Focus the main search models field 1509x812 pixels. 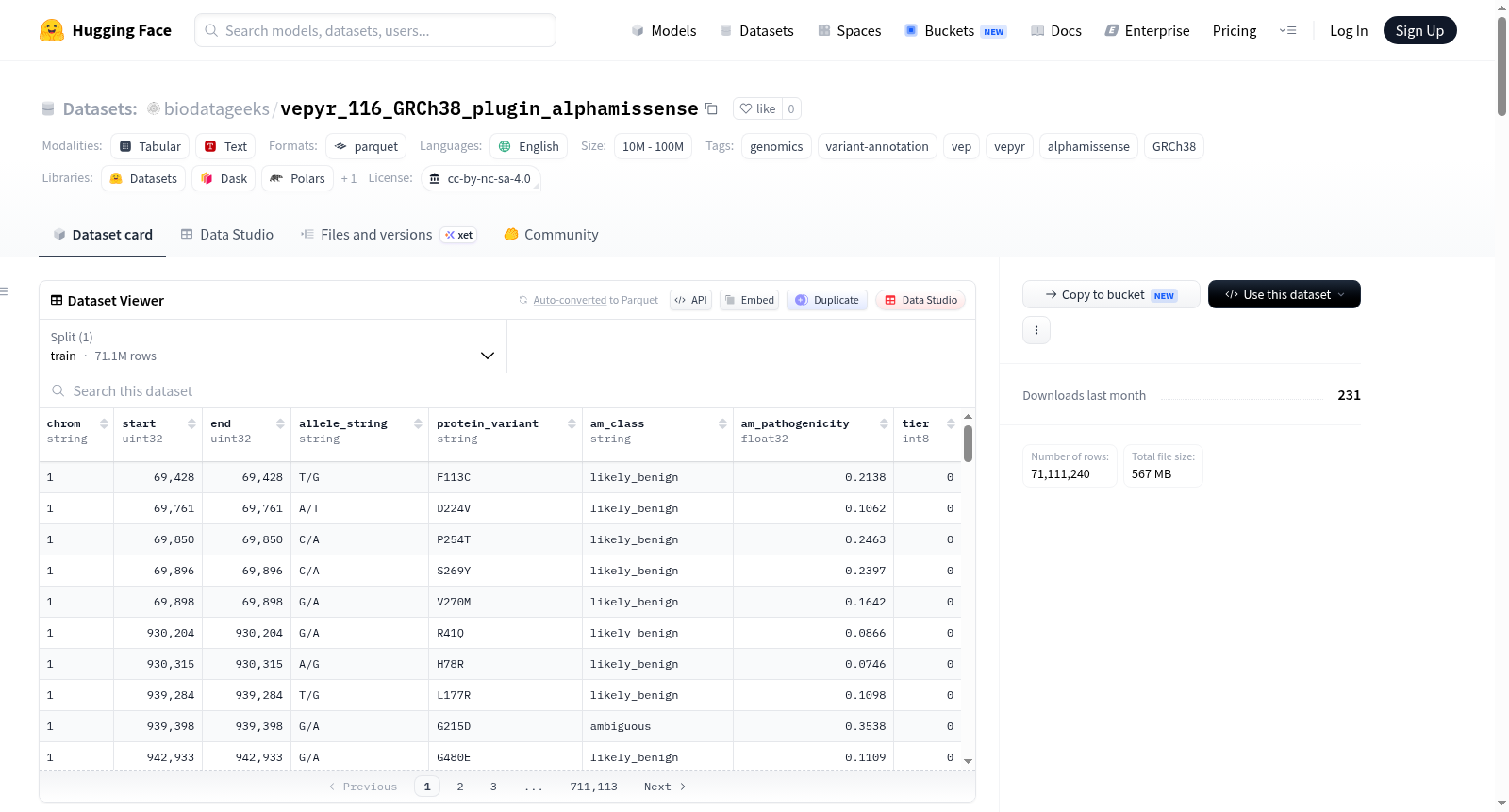pyautogui.click(x=375, y=30)
